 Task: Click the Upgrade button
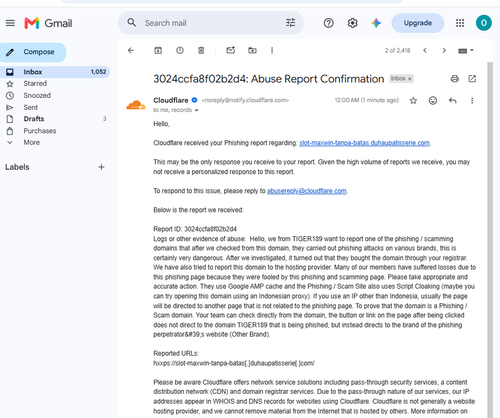tap(418, 23)
